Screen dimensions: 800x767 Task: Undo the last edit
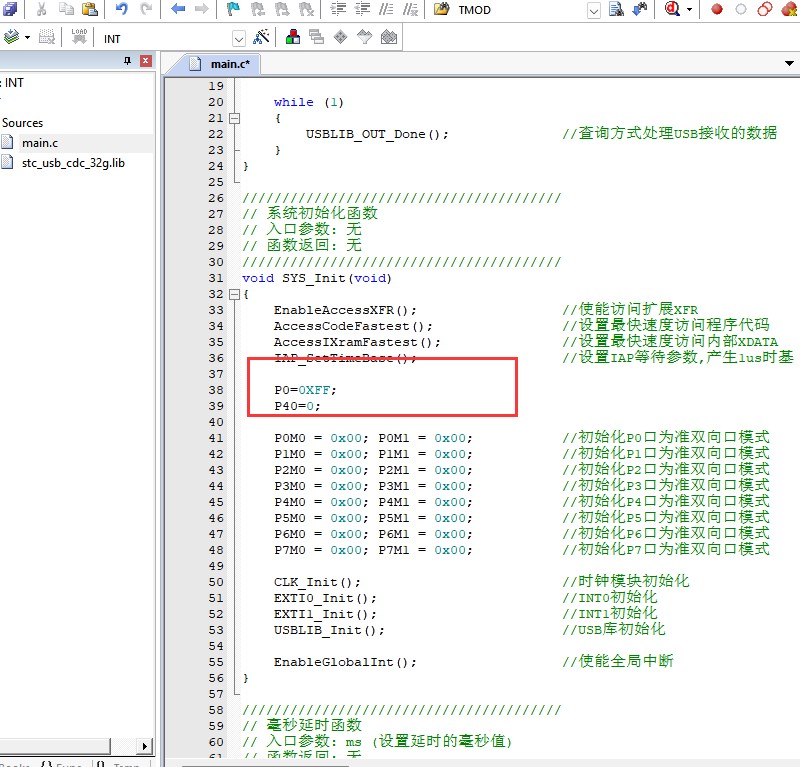(x=122, y=9)
